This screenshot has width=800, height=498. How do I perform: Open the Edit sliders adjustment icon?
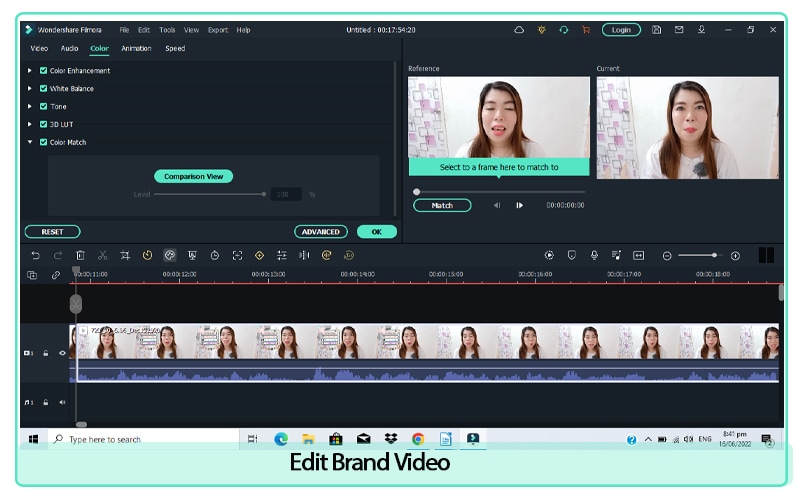(x=282, y=256)
